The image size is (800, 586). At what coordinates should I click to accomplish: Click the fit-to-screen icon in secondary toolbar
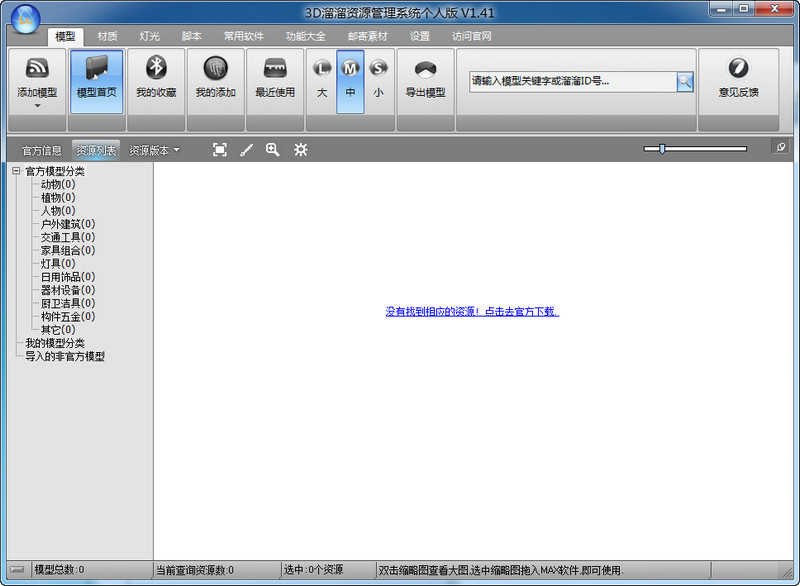[220, 150]
